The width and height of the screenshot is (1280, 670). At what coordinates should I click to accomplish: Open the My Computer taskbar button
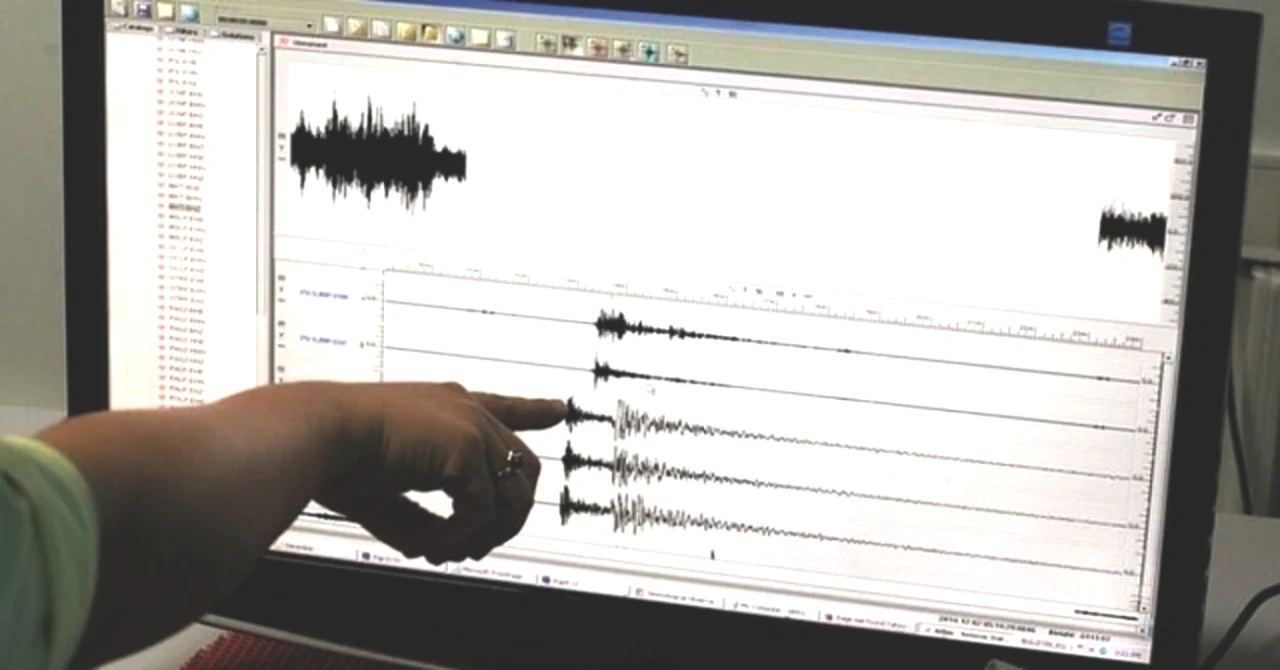pyautogui.click(x=770, y=608)
